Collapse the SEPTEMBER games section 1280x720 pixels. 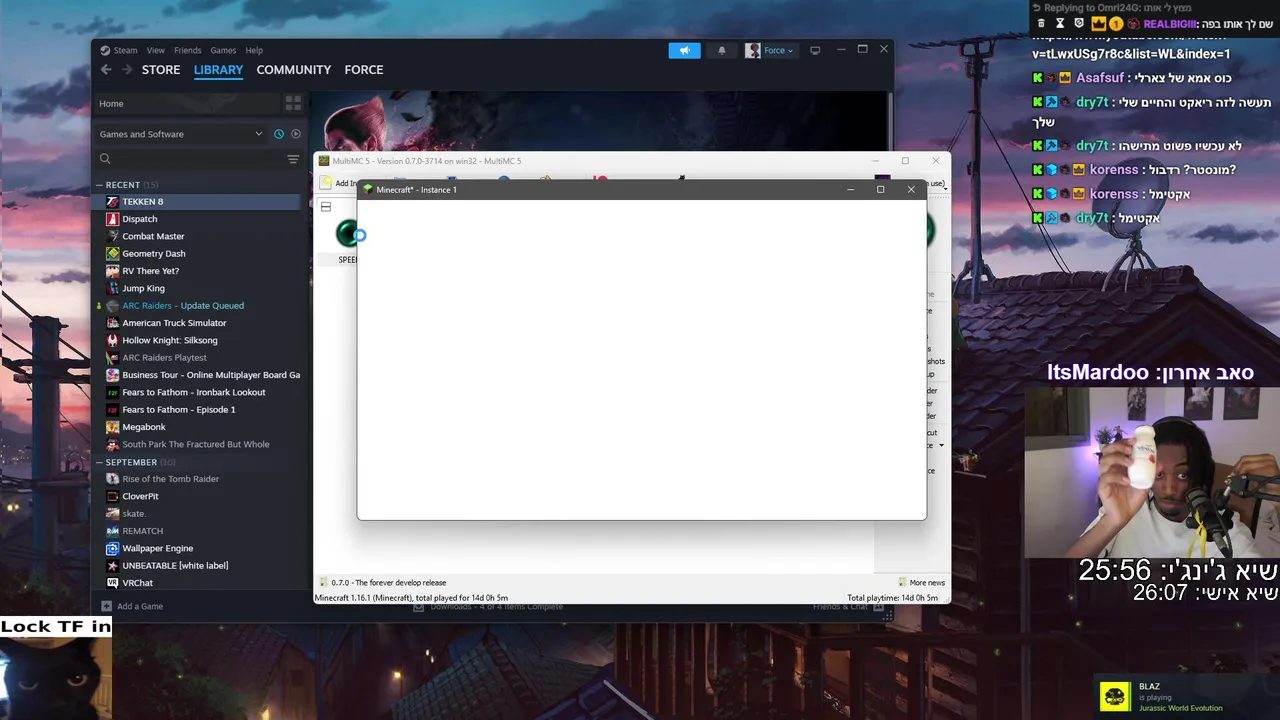coord(100,463)
